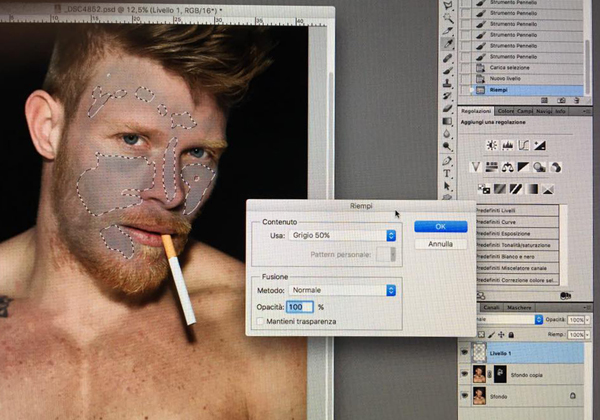
Task: Hide the Sfondo copia layer
Action: tap(464, 374)
